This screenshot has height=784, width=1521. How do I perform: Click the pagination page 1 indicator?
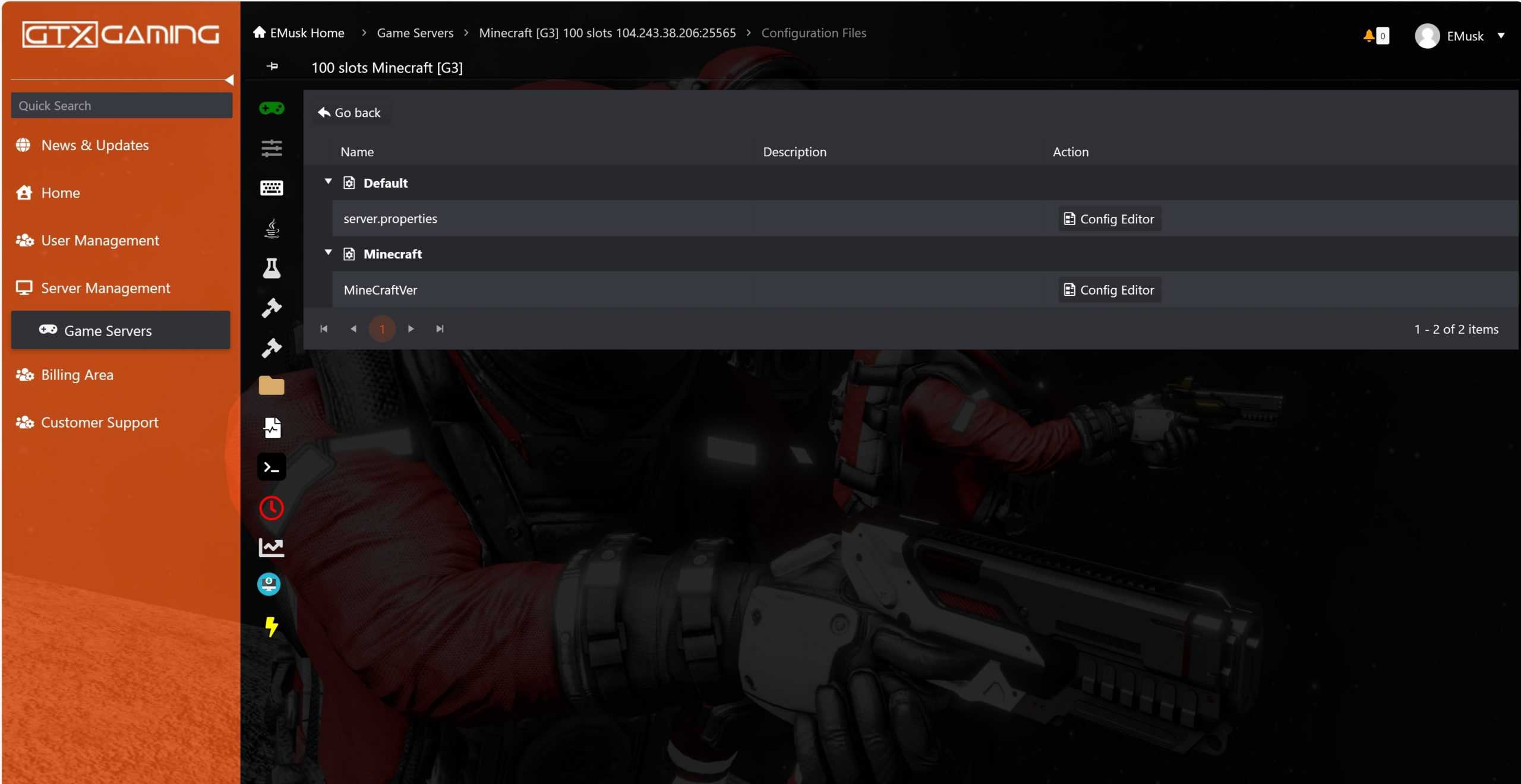point(382,328)
